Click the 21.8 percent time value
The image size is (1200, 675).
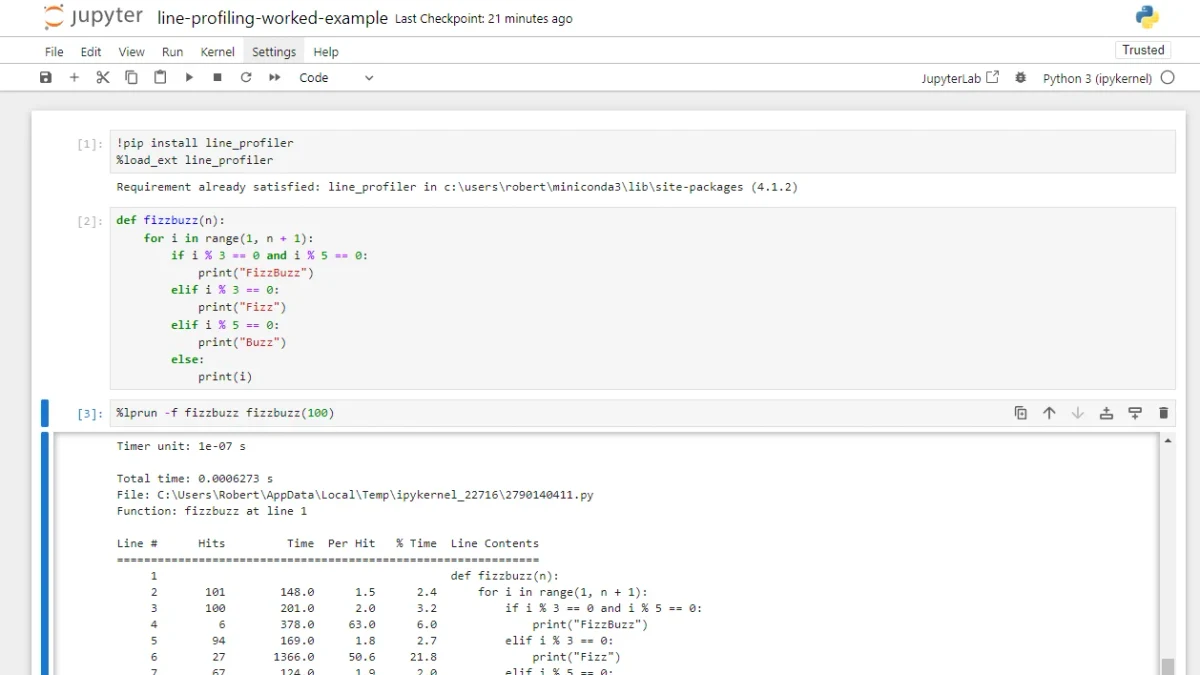(423, 657)
